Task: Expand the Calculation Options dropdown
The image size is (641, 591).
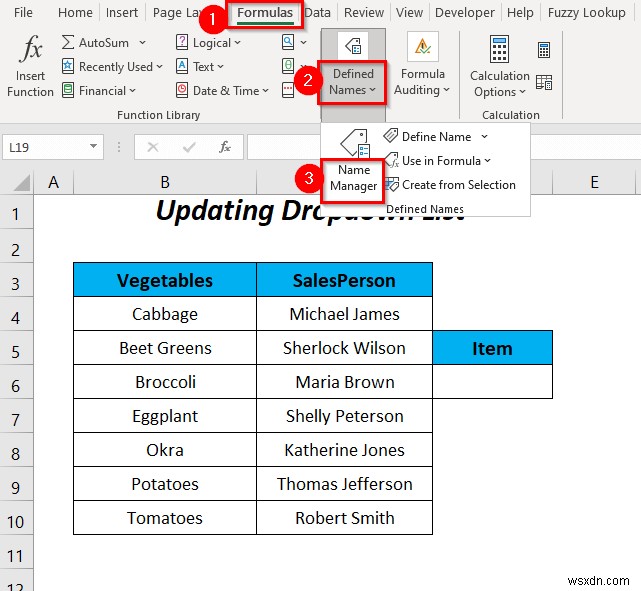Action: (x=522, y=92)
